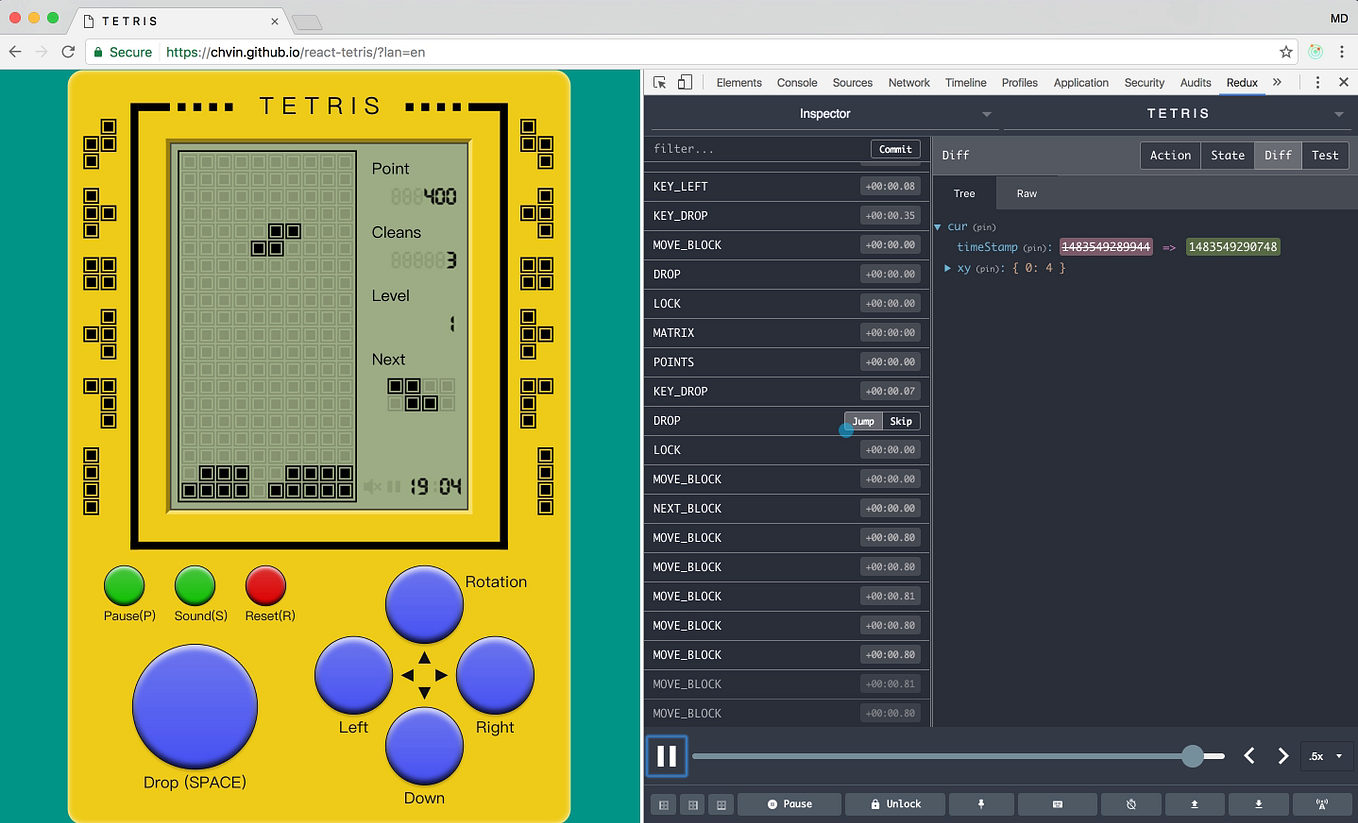This screenshot has width=1358, height=823.
Task: Click the filter input field
Action: (x=758, y=149)
